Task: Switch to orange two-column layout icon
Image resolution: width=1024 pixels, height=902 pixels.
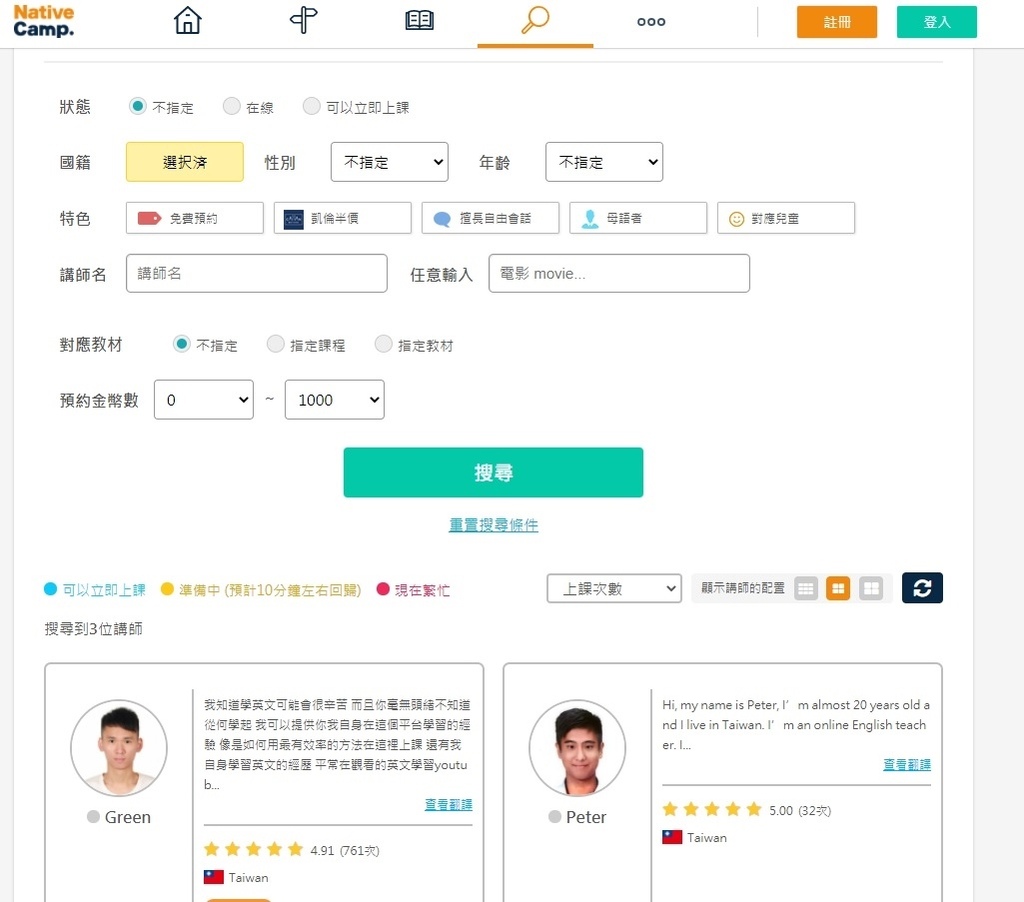Action: [838, 588]
